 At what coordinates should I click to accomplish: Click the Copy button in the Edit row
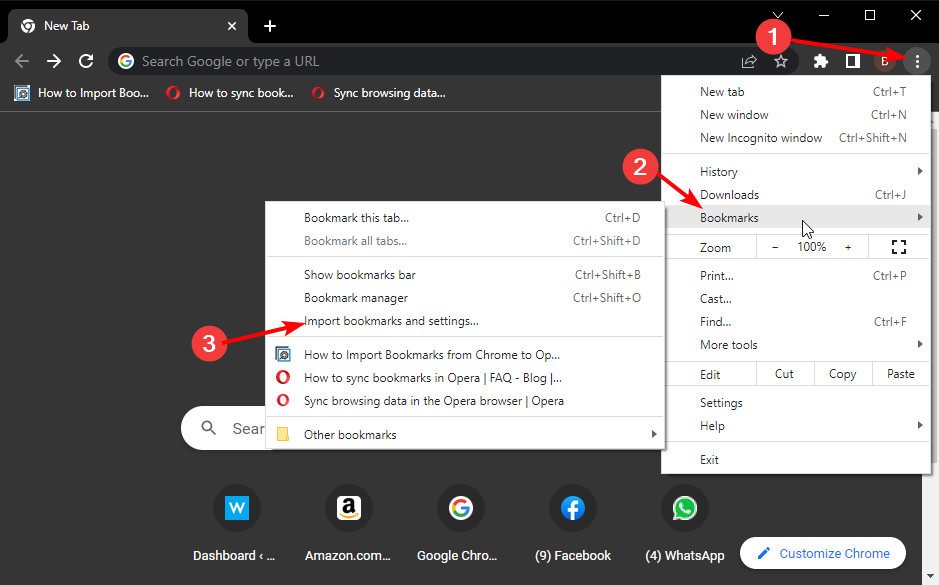pos(842,374)
